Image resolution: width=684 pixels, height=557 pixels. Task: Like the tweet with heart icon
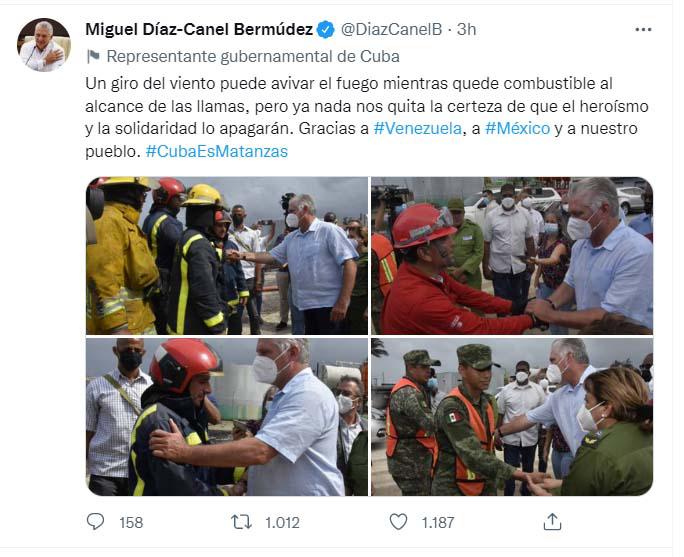398,522
